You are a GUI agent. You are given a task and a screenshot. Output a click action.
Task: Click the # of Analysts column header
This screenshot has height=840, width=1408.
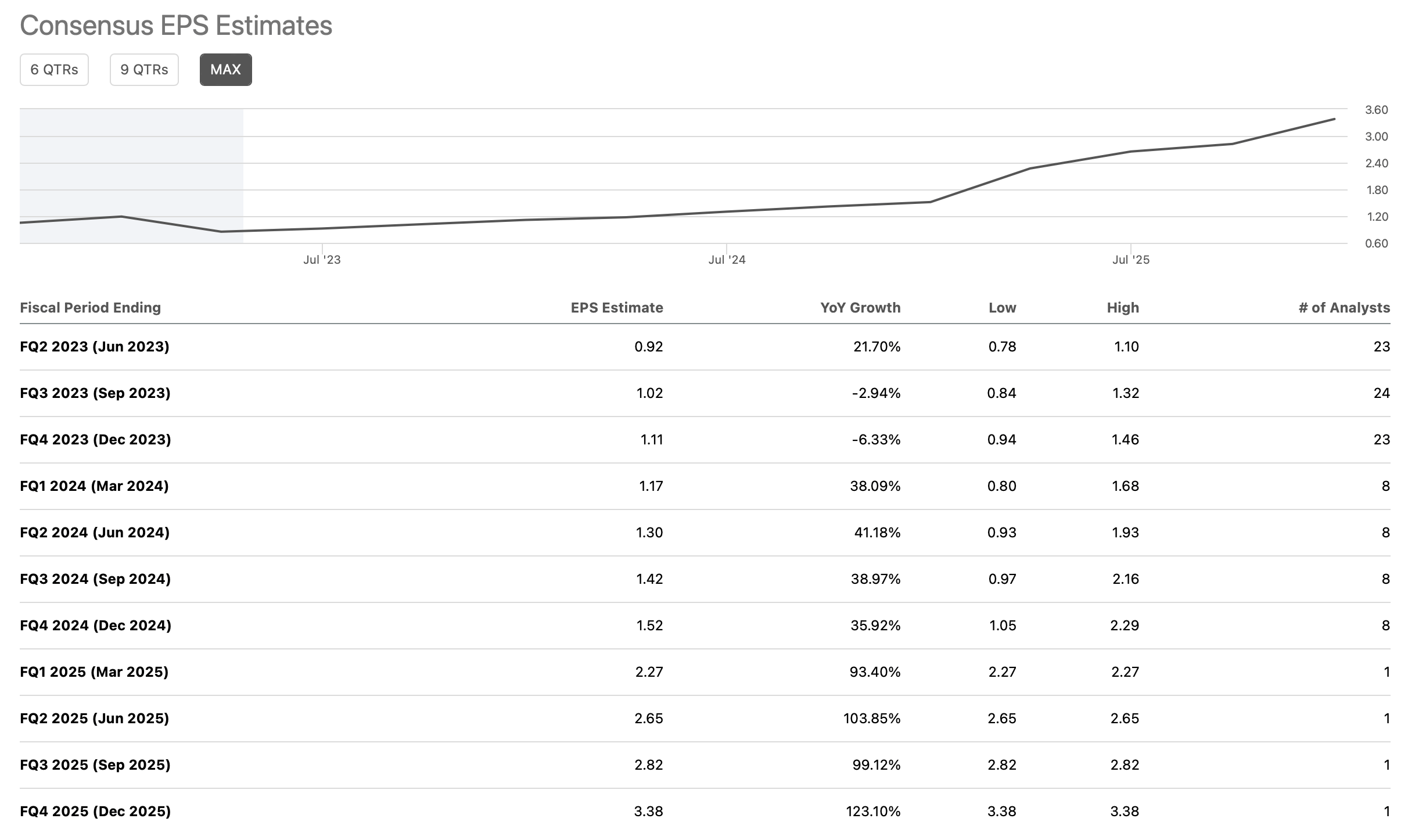pyautogui.click(x=1344, y=307)
